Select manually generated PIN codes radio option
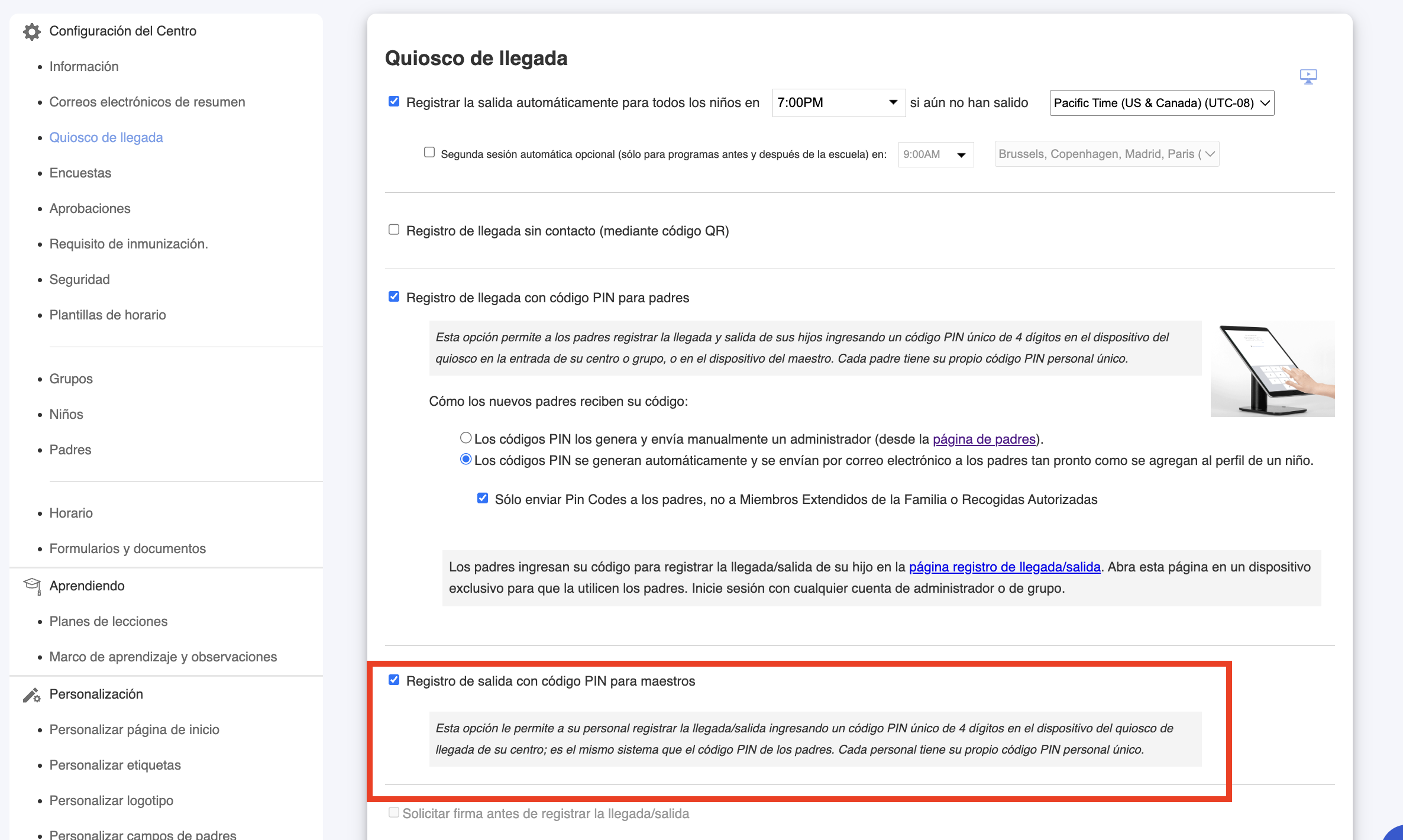The width and height of the screenshot is (1403, 840). point(465,438)
